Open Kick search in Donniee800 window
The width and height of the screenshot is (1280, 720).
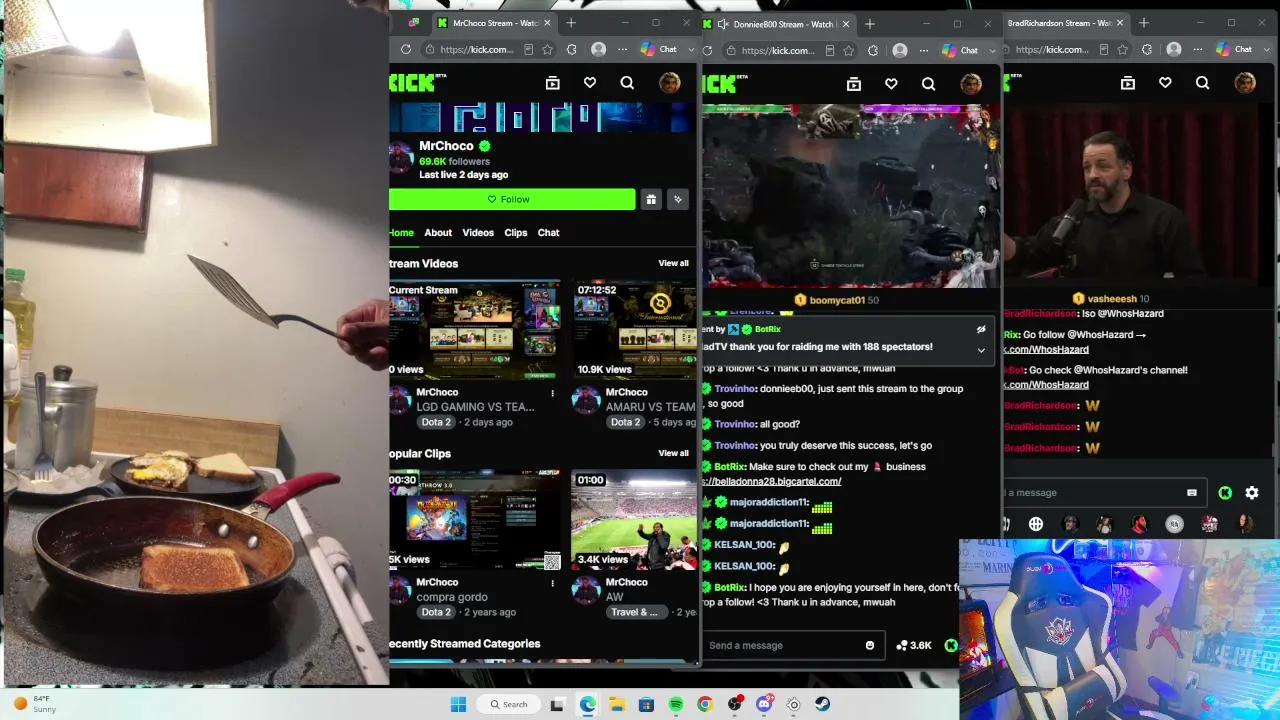(x=929, y=85)
